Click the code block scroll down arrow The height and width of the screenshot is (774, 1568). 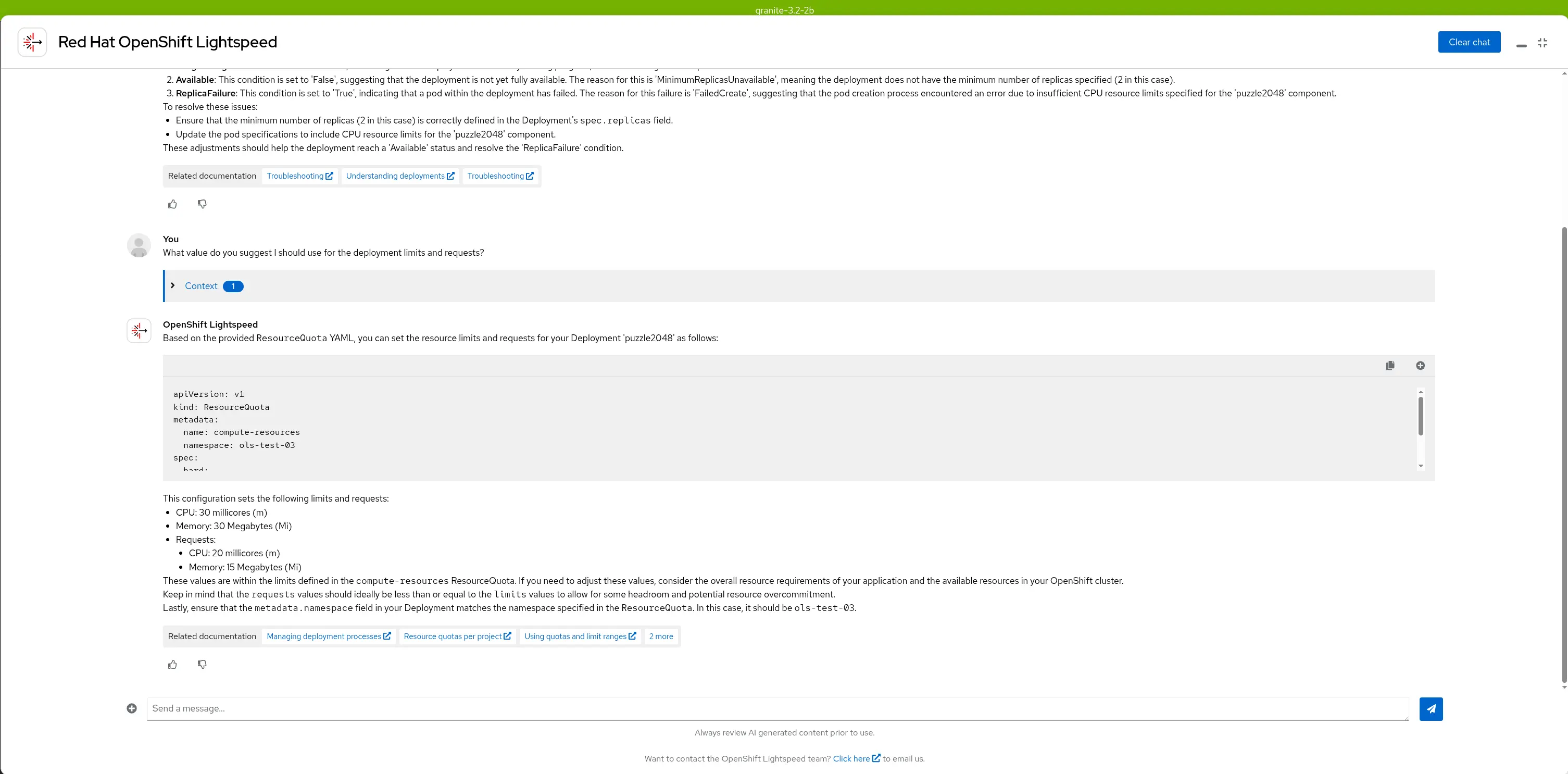pos(1421,466)
